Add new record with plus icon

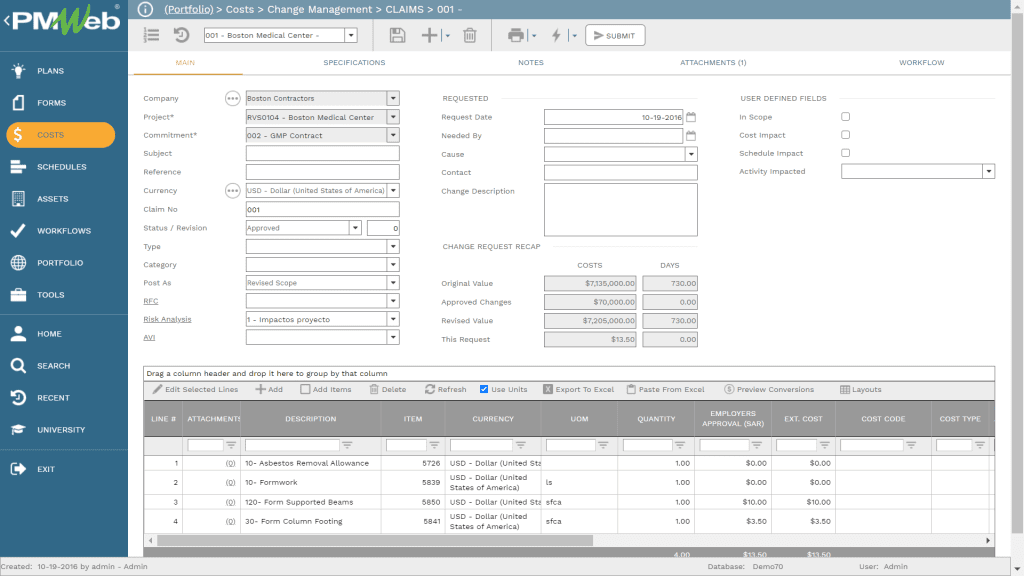(x=429, y=35)
